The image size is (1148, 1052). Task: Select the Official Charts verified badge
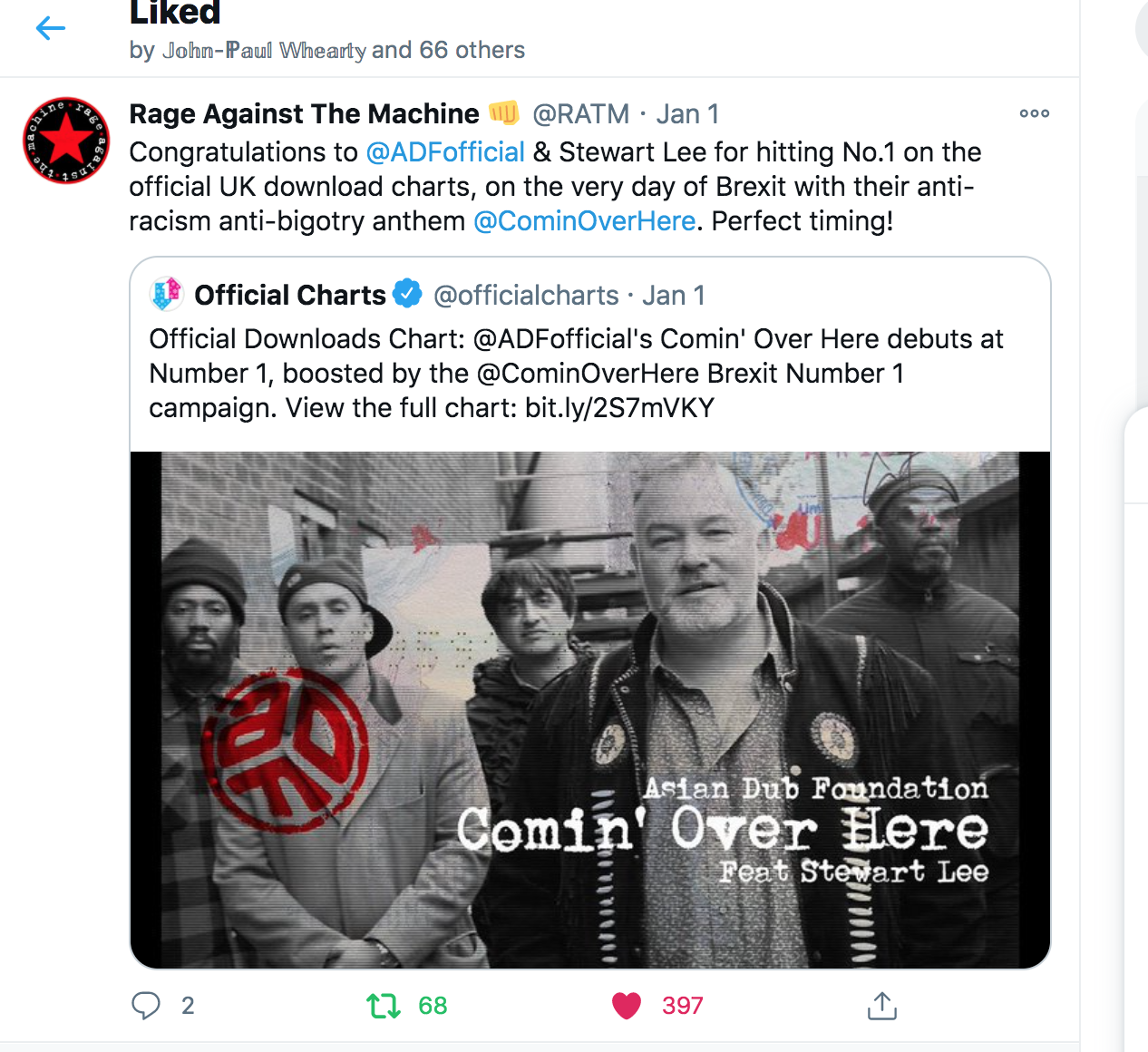(x=408, y=294)
